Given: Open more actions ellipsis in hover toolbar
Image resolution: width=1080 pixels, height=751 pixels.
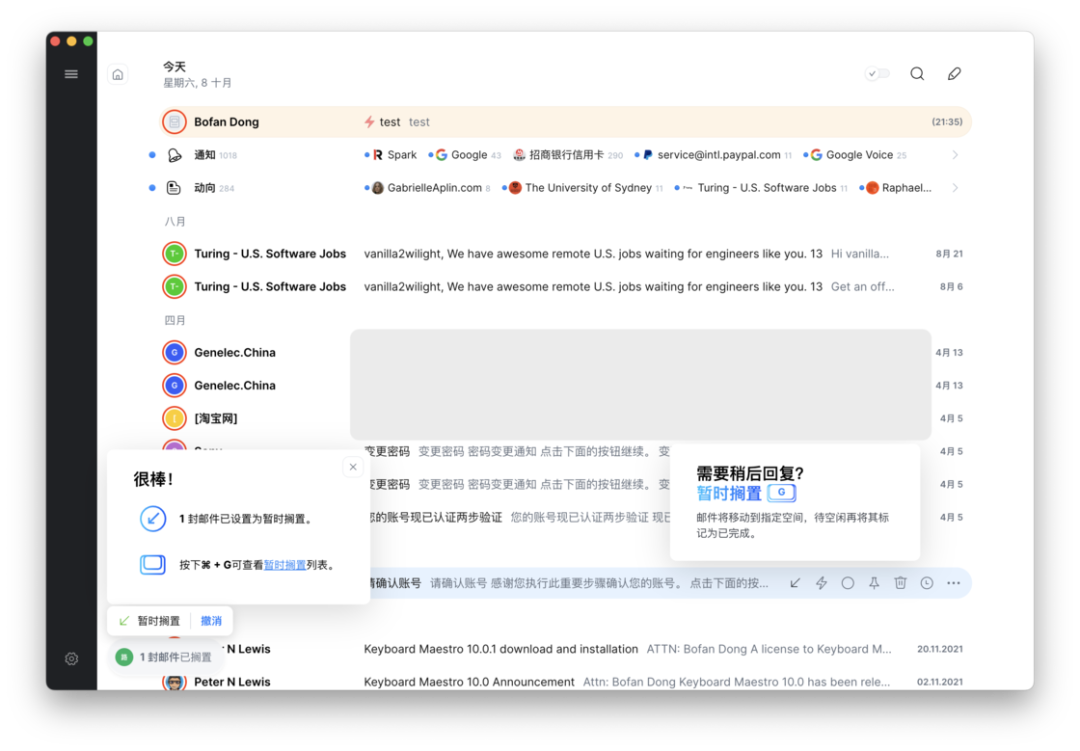Looking at the screenshot, I should coord(953,584).
